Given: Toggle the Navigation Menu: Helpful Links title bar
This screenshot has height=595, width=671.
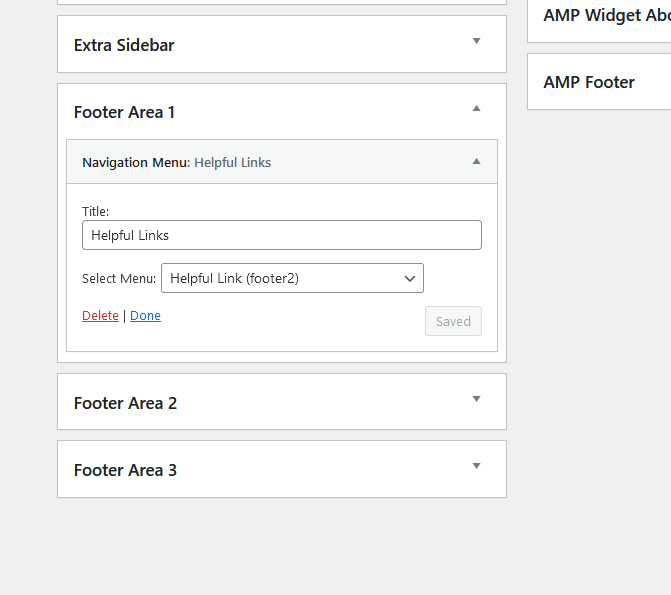Looking at the screenshot, I should coord(282,162).
